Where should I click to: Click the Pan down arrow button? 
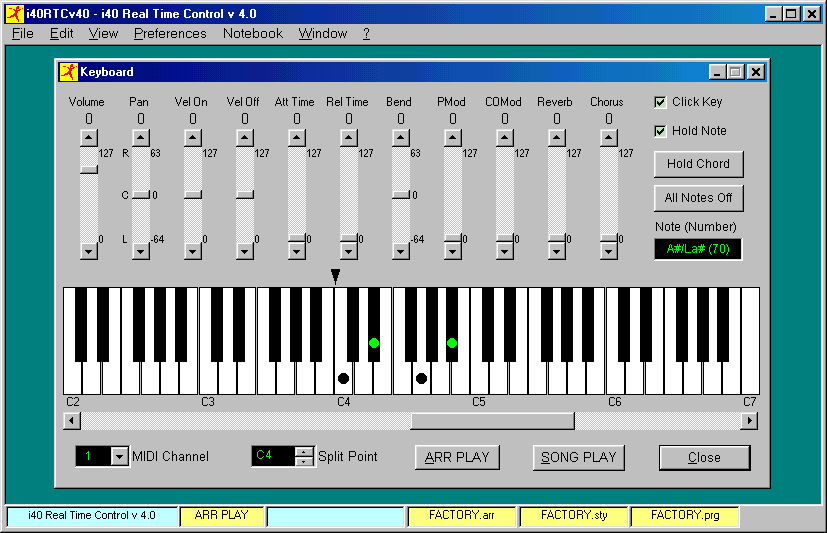pyautogui.click(x=141, y=252)
